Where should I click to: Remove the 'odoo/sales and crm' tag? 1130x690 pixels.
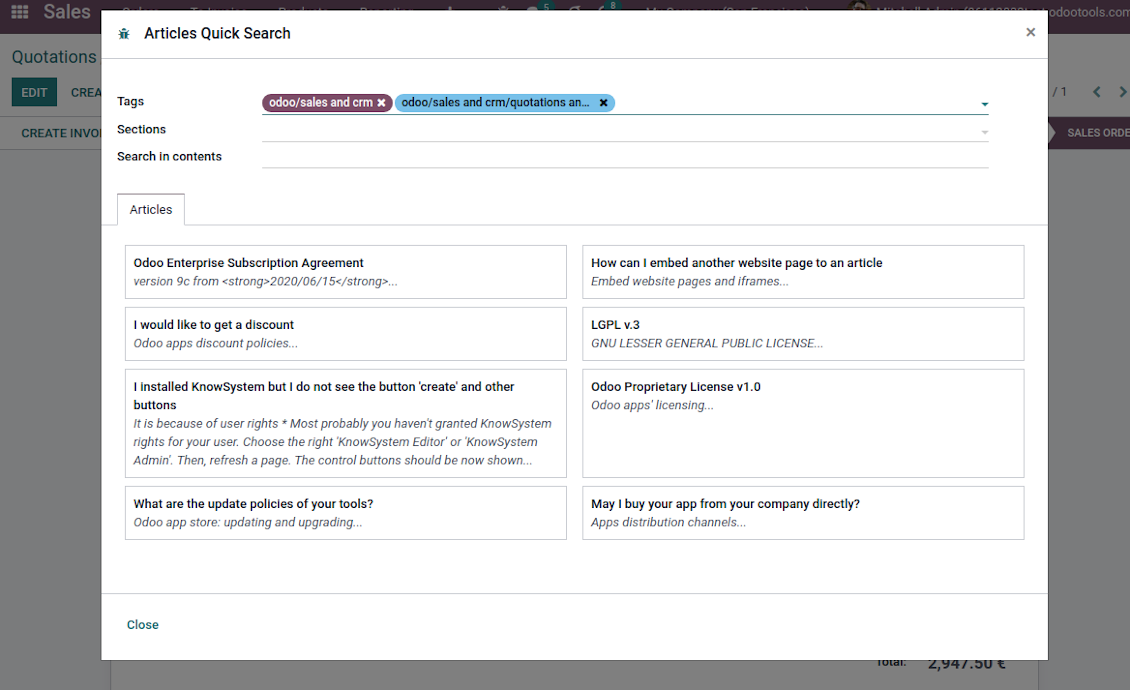click(381, 103)
